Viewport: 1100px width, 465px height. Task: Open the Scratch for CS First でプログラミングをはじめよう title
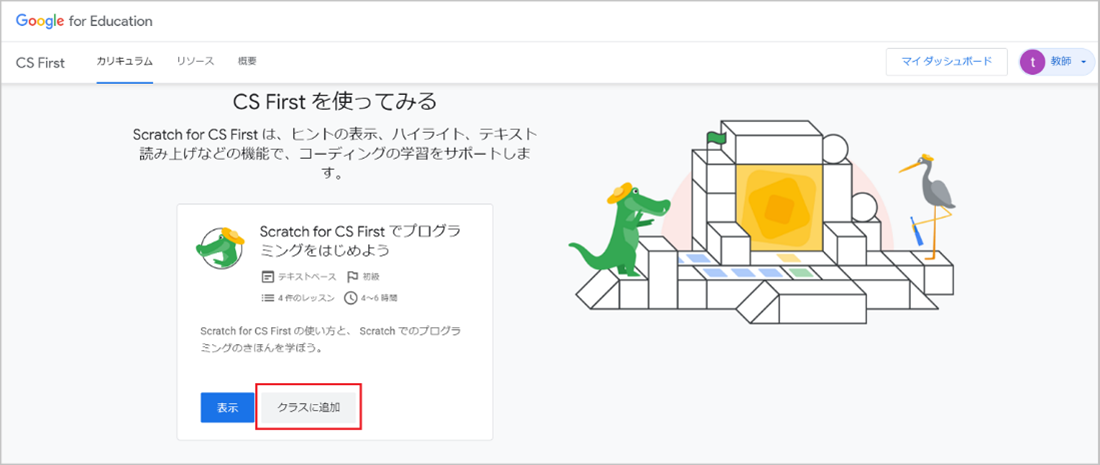point(361,241)
